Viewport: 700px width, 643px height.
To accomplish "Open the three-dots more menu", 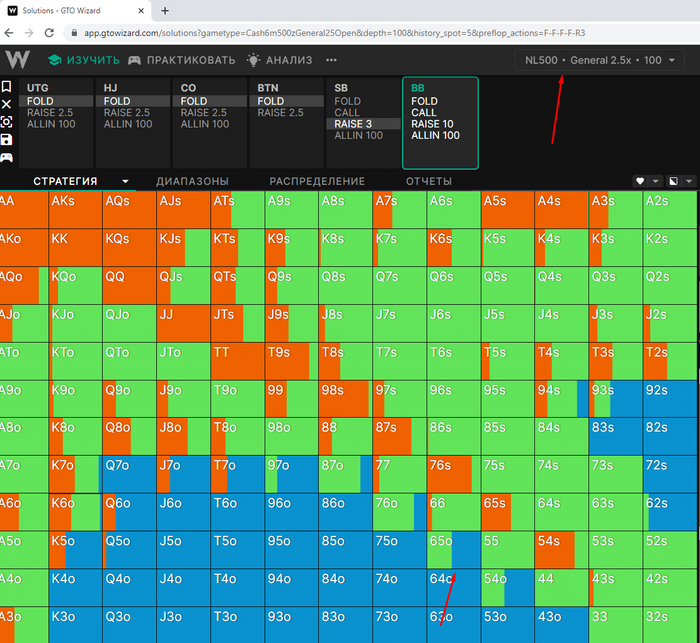I will pyautogui.click(x=331, y=60).
